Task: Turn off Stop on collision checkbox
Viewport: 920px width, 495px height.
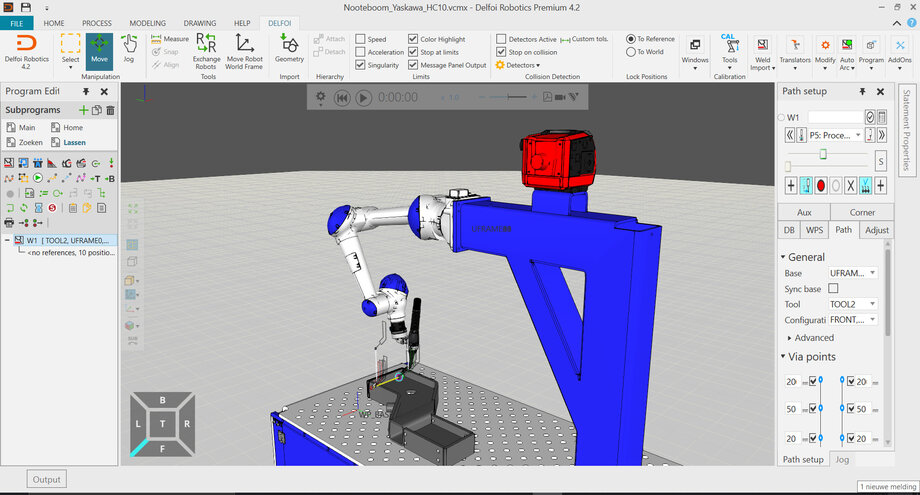Action: pyautogui.click(x=501, y=52)
